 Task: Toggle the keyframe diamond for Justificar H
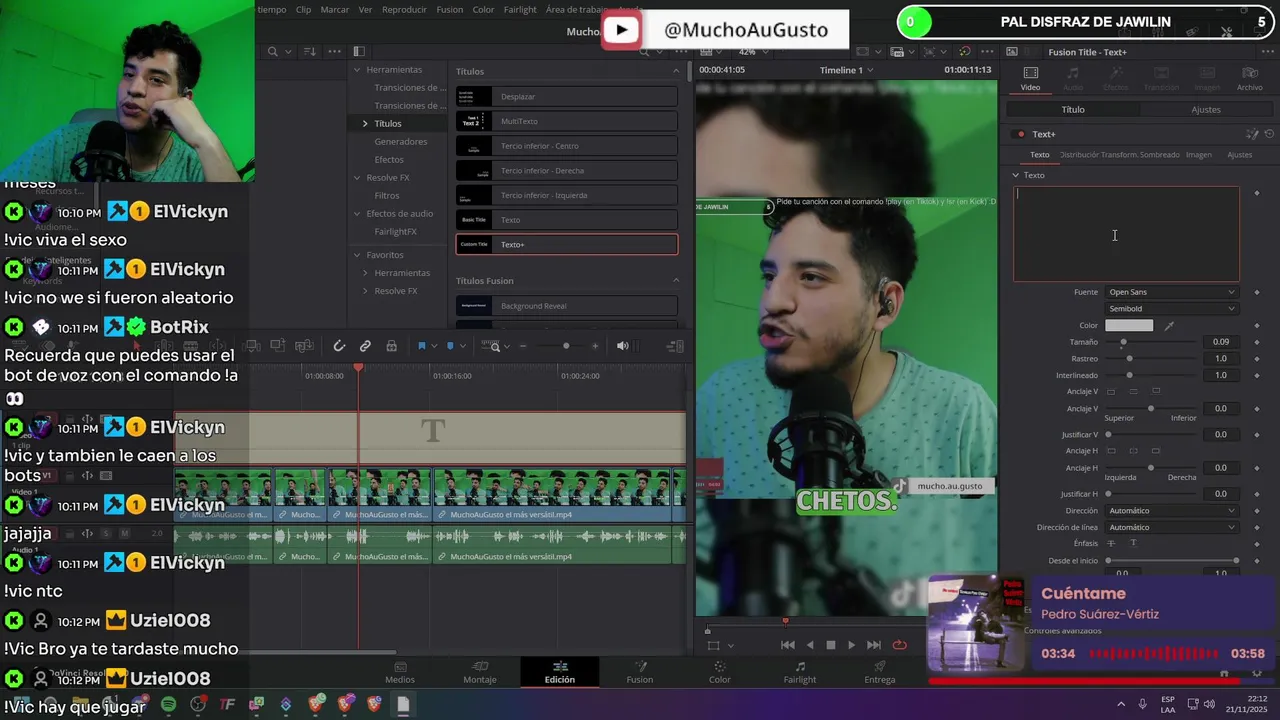1257,494
